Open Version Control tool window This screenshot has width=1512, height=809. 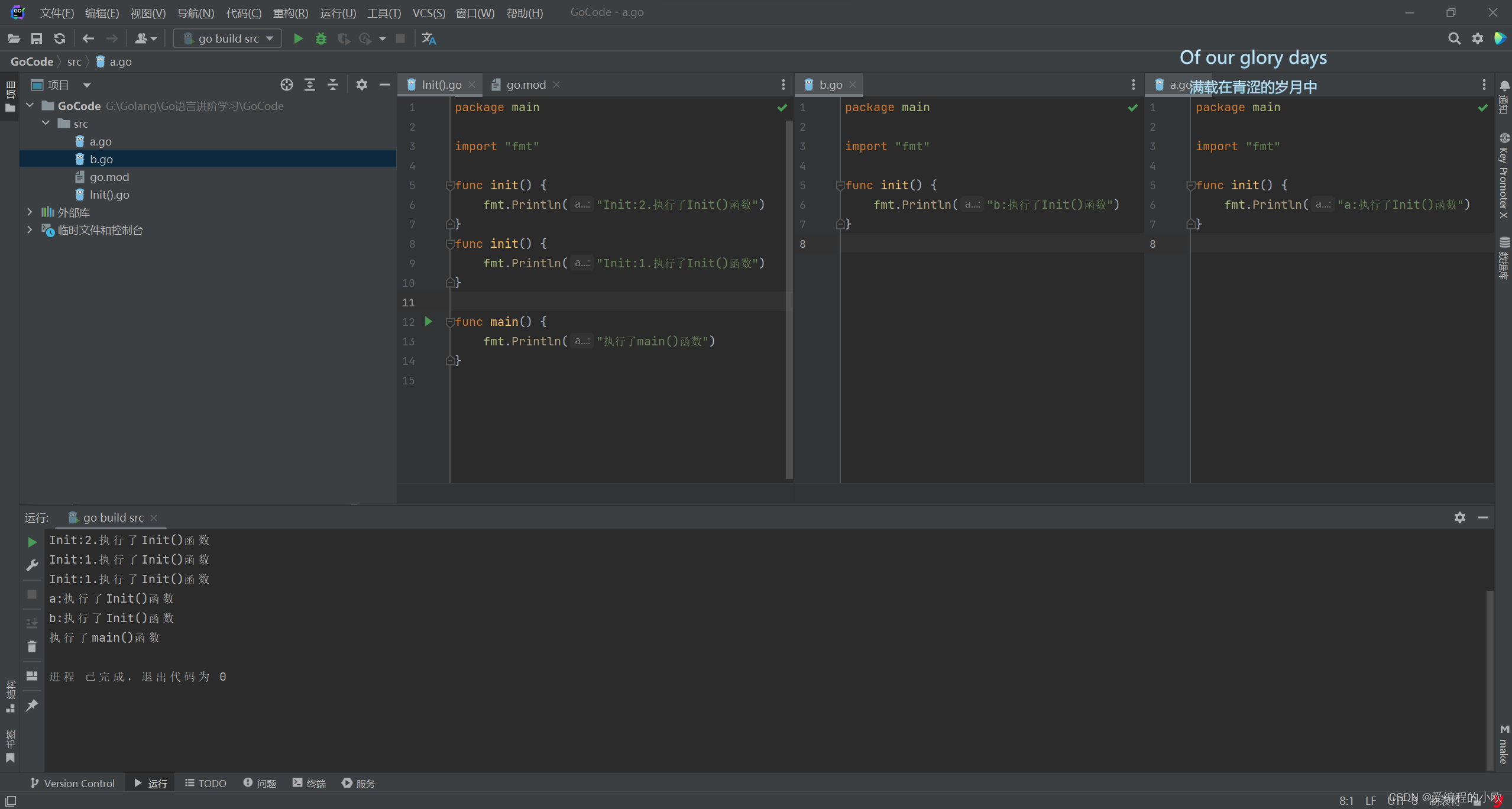click(73, 783)
